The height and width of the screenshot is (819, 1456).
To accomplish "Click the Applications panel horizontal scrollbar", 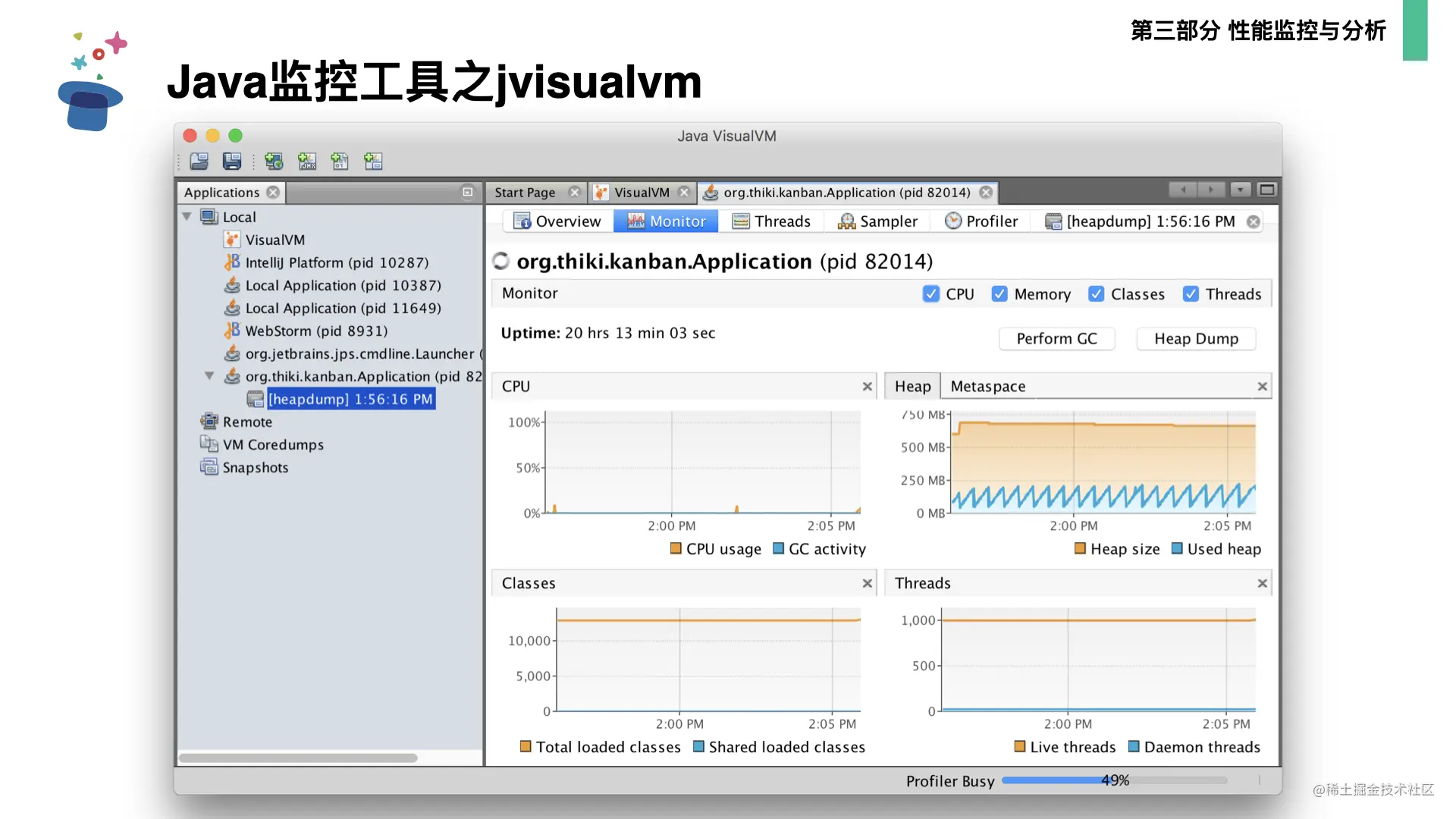I will [x=298, y=758].
